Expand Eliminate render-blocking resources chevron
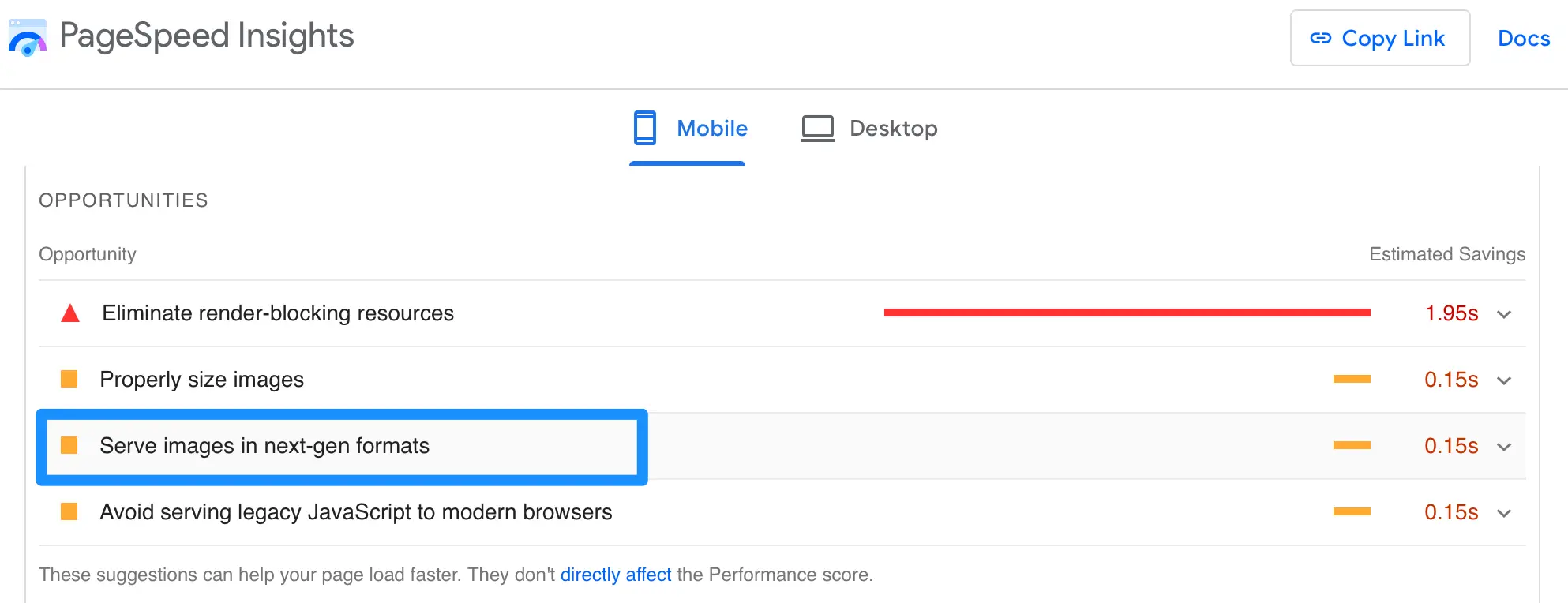The height and width of the screenshot is (603, 1568). click(1504, 314)
